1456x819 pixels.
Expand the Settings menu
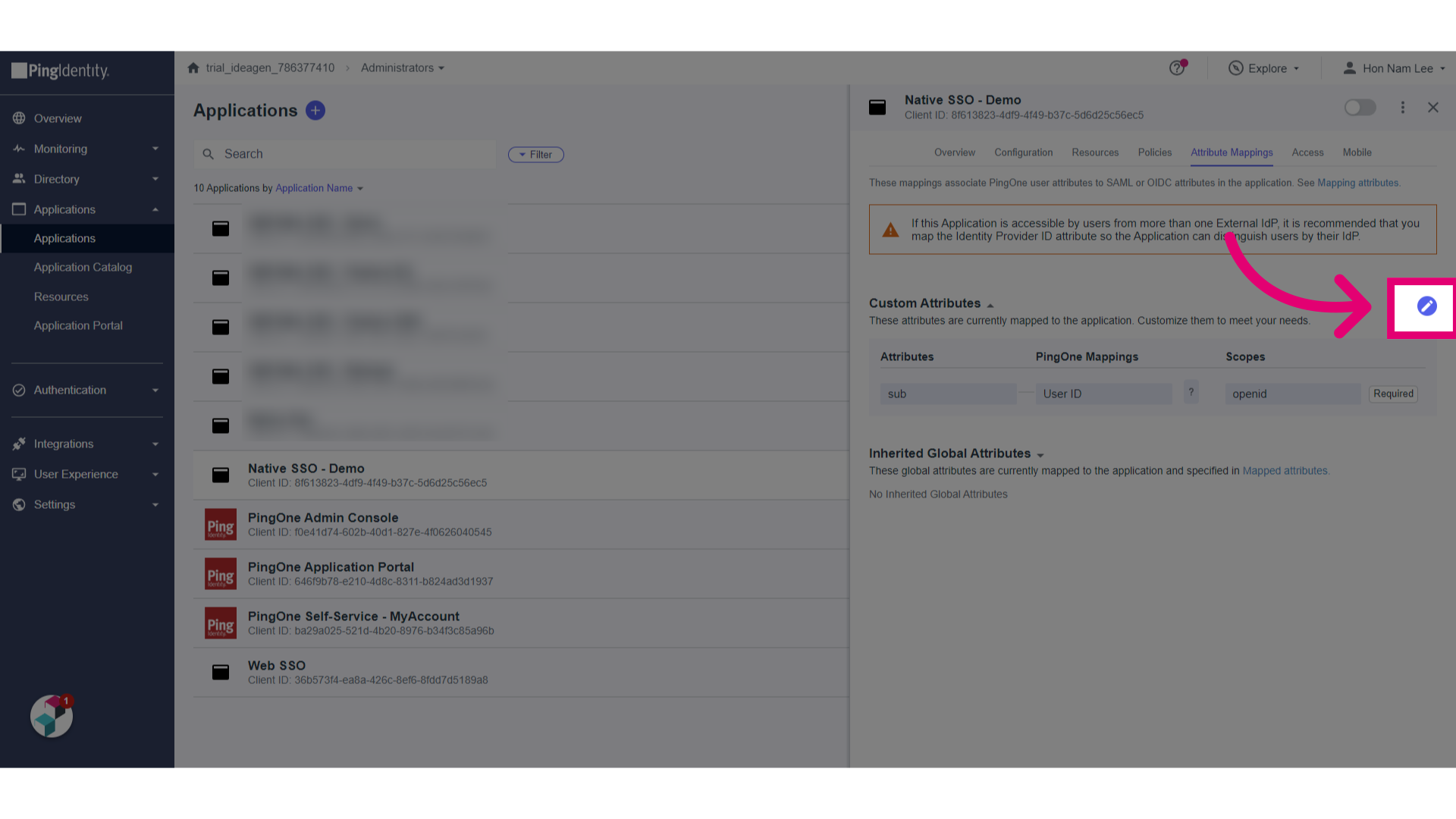click(x=155, y=504)
